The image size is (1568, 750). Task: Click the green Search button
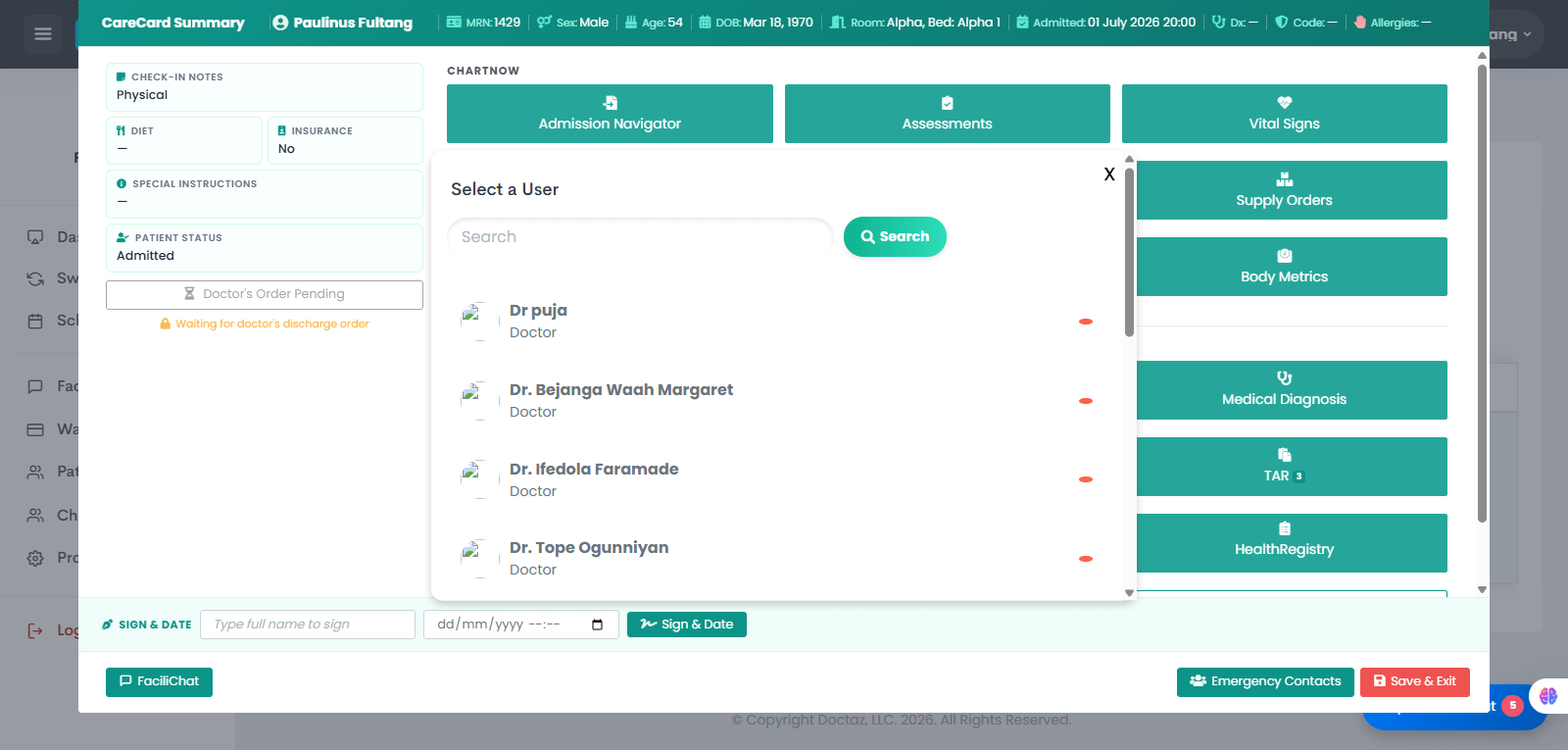[895, 237]
